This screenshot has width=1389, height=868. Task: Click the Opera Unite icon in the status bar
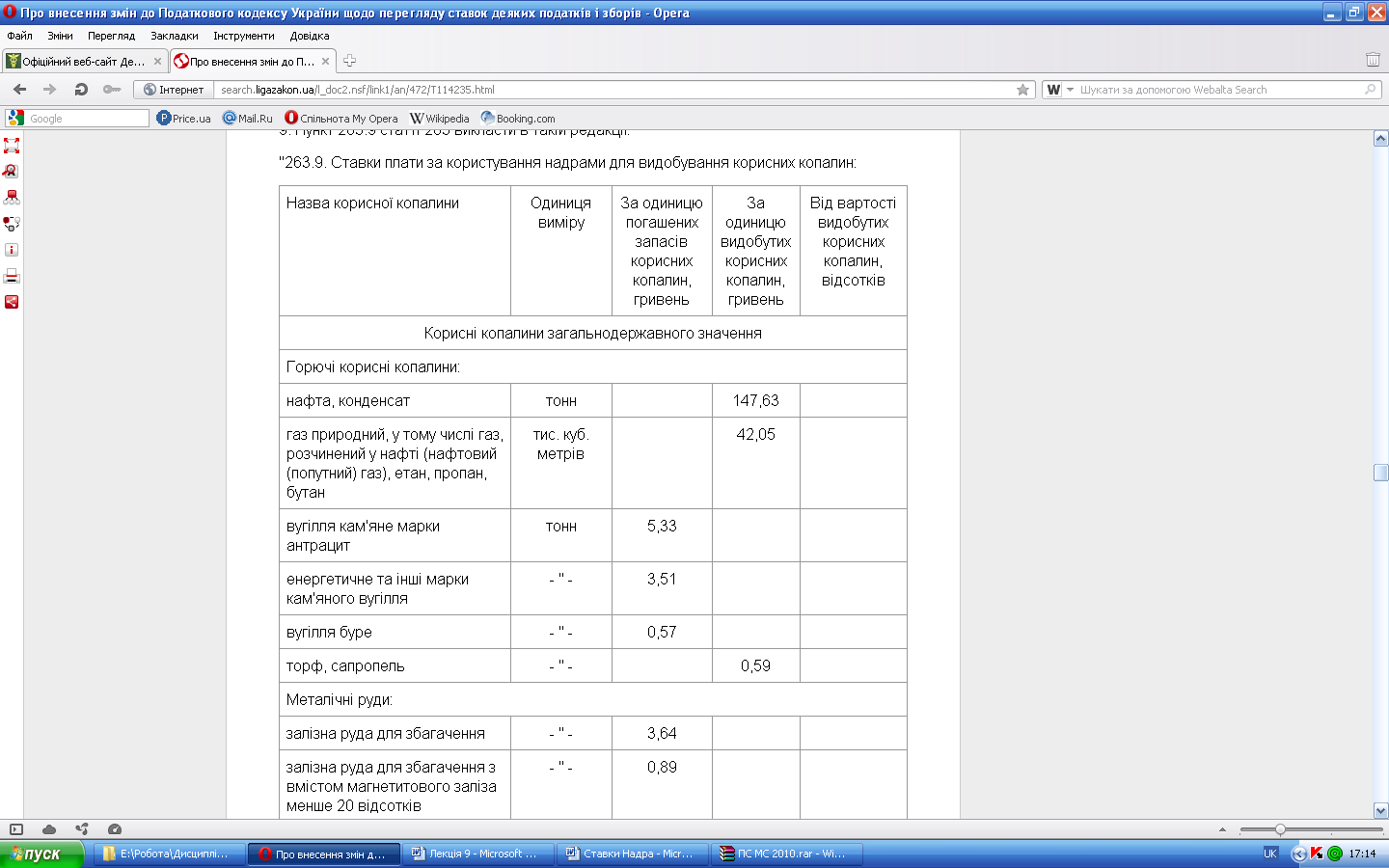(82, 829)
